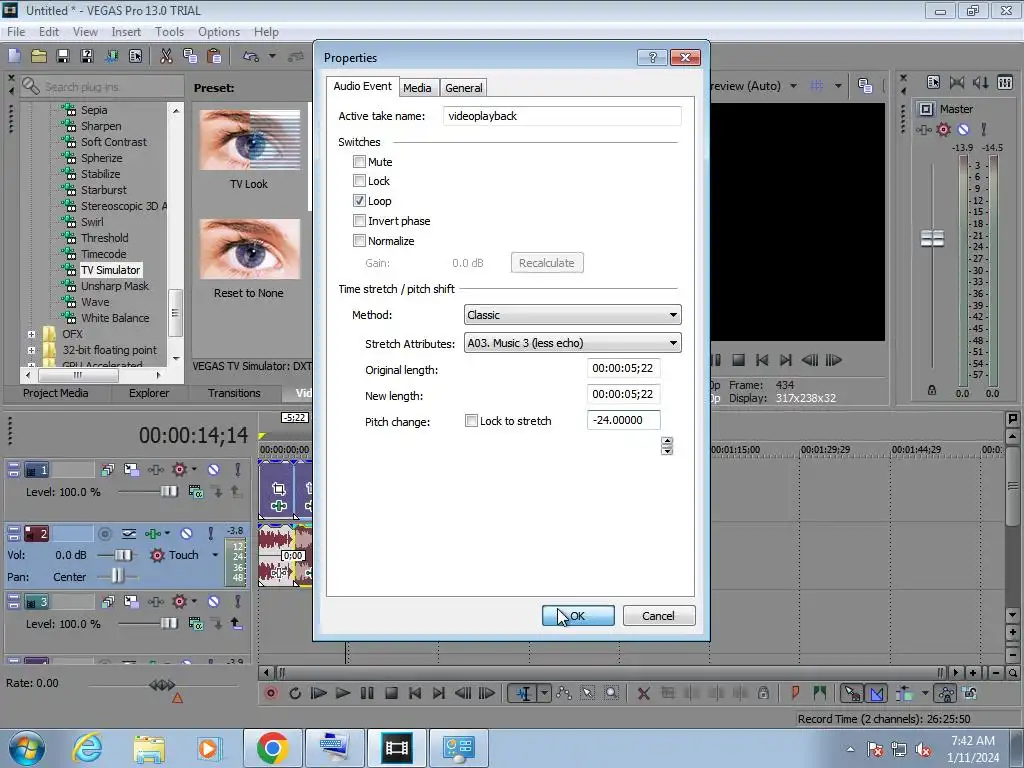Image resolution: width=1024 pixels, height=768 pixels.
Task: Switch to the Transitions tab
Action: click(234, 393)
